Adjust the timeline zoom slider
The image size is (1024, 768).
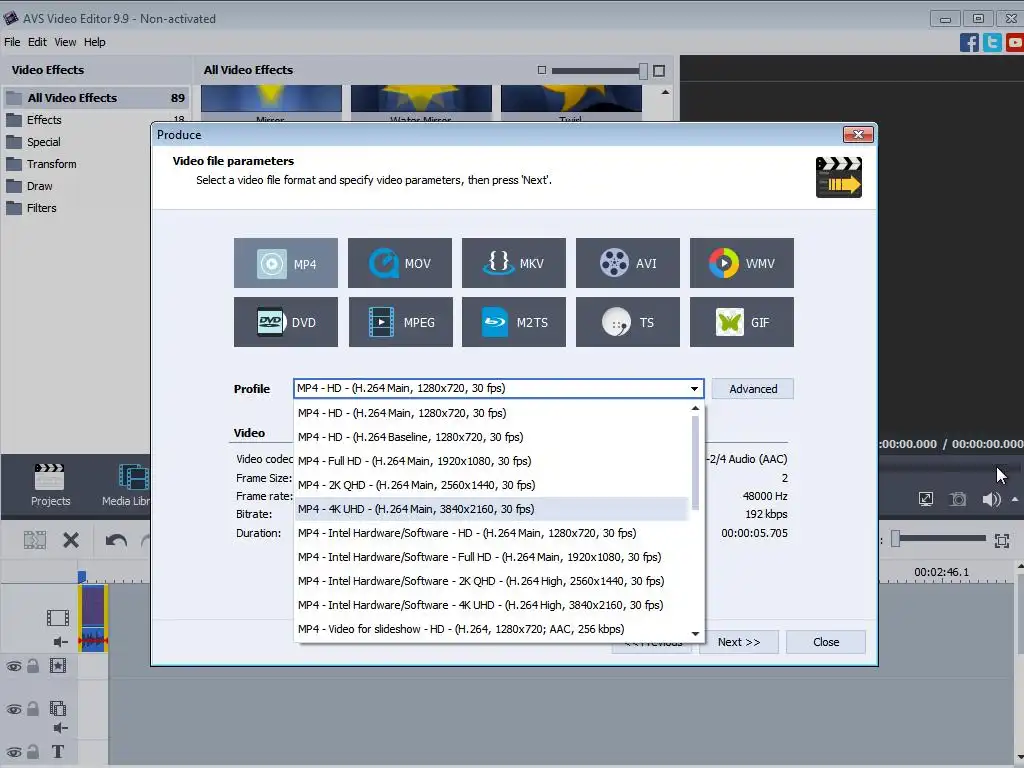coord(896,539)
